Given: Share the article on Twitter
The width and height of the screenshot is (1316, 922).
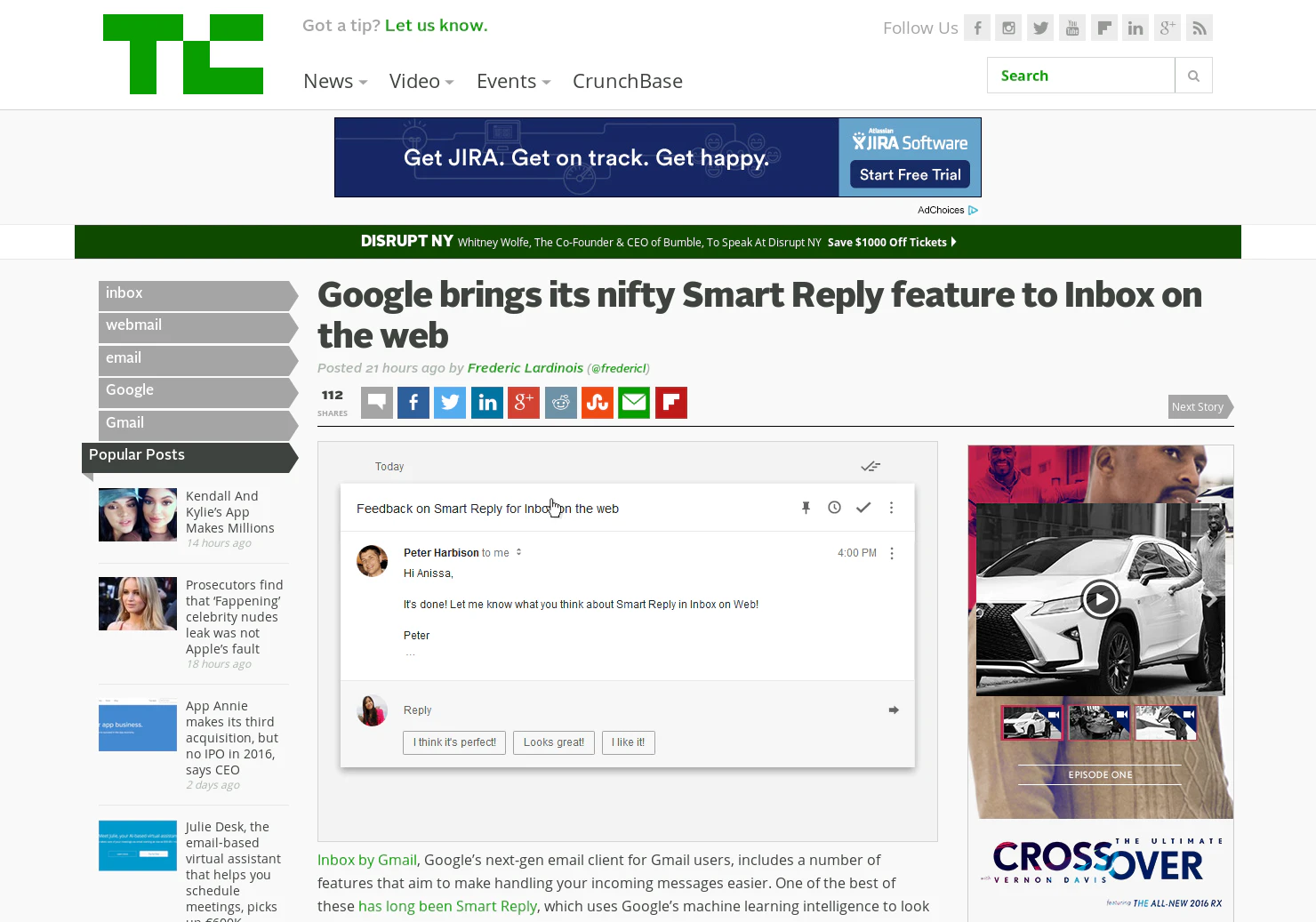Looking at the screenshot, I should coord(450,402).
